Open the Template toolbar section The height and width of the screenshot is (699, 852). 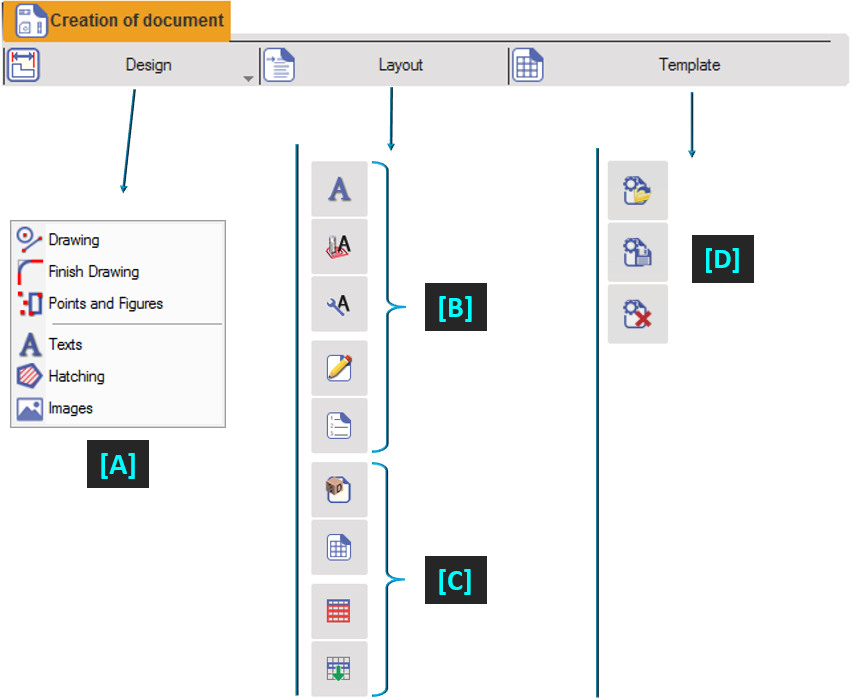688,66
